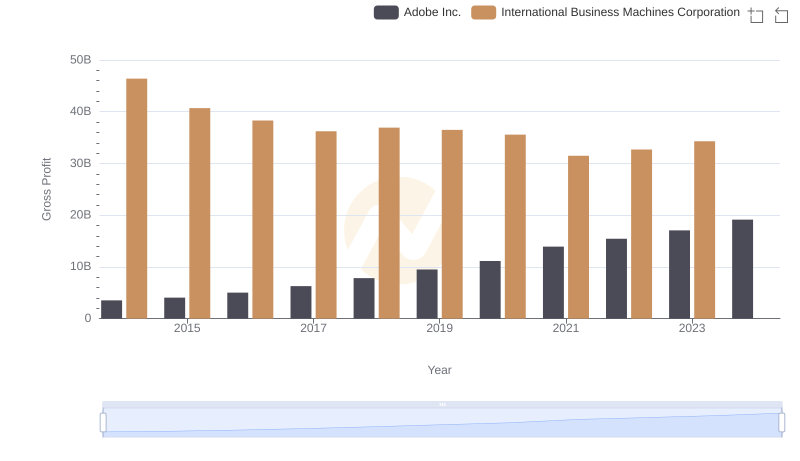Click the Gross Profit axis title
This screenshot has width=800, height=461.
pos(46,189)
